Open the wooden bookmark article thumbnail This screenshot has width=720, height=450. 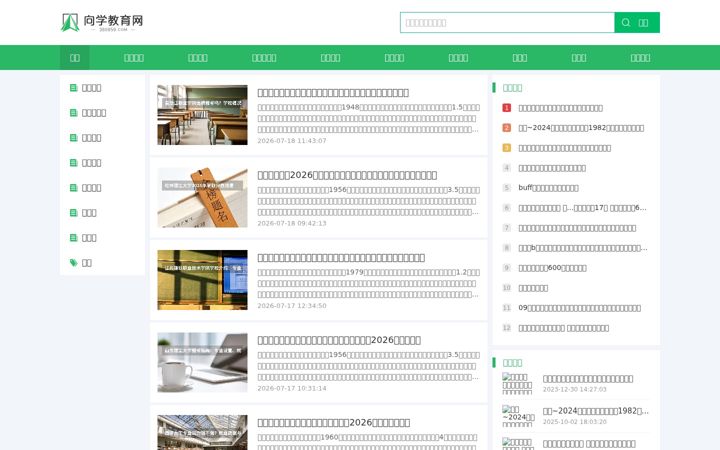point(202,197)
